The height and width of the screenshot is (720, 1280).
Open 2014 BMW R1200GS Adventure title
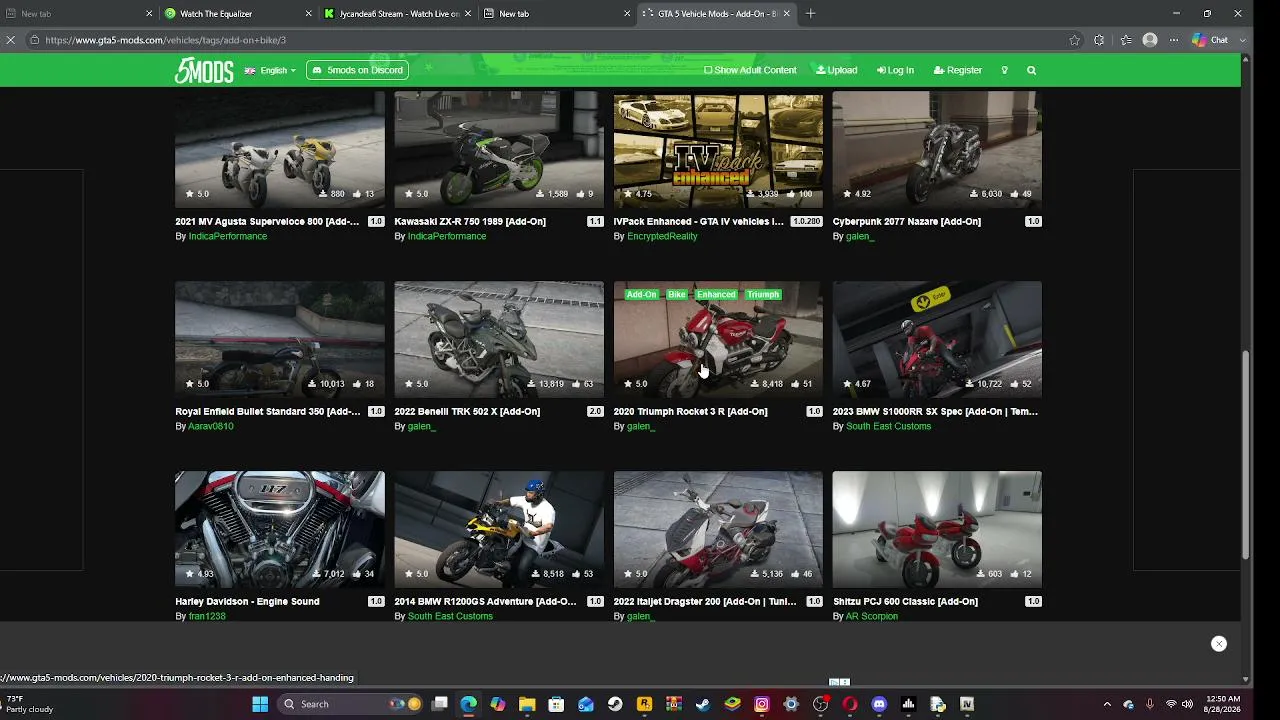[x=485, y=602]
